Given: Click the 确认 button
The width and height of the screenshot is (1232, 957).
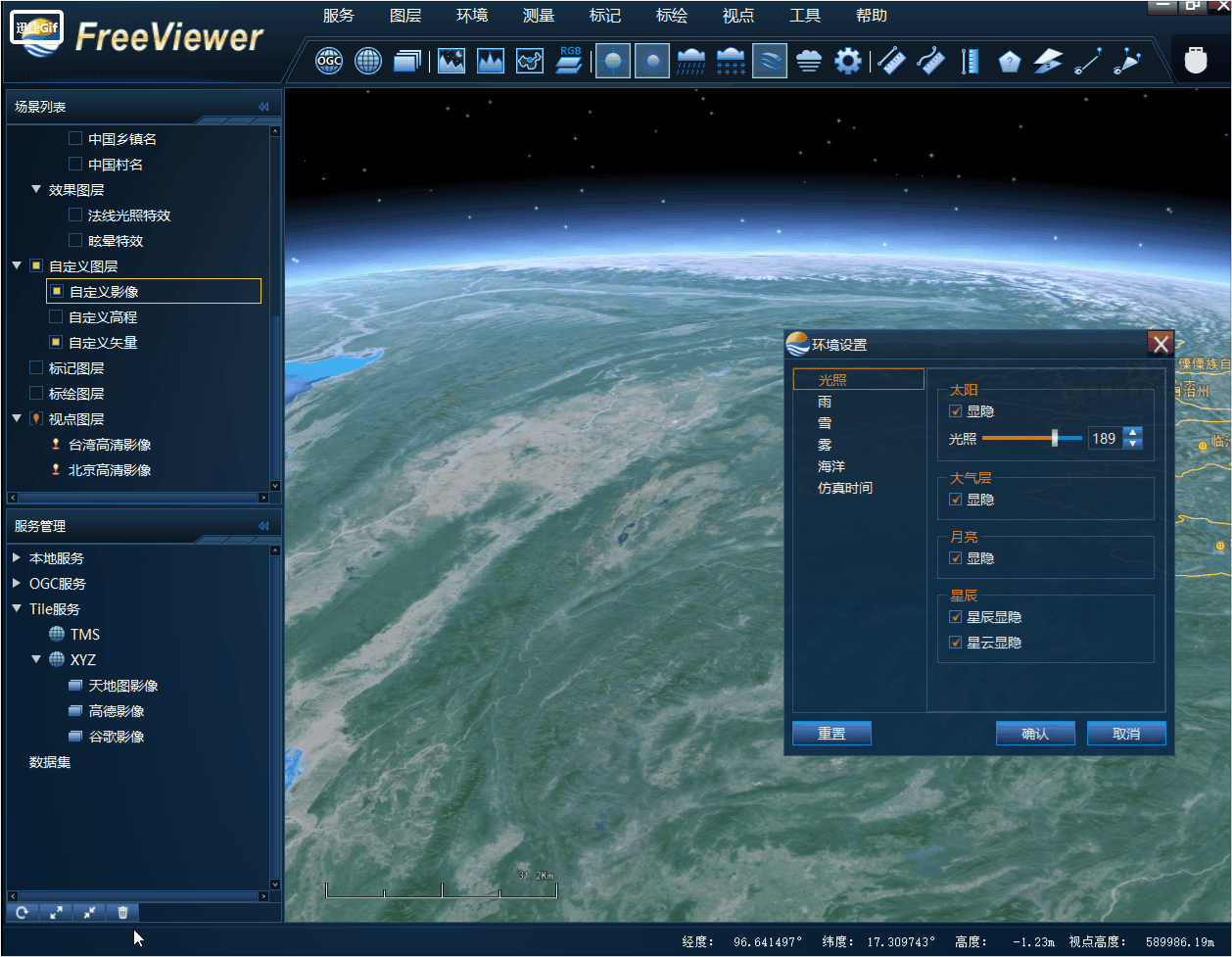Looking at the screenshot, I should tap(1035, 734).
